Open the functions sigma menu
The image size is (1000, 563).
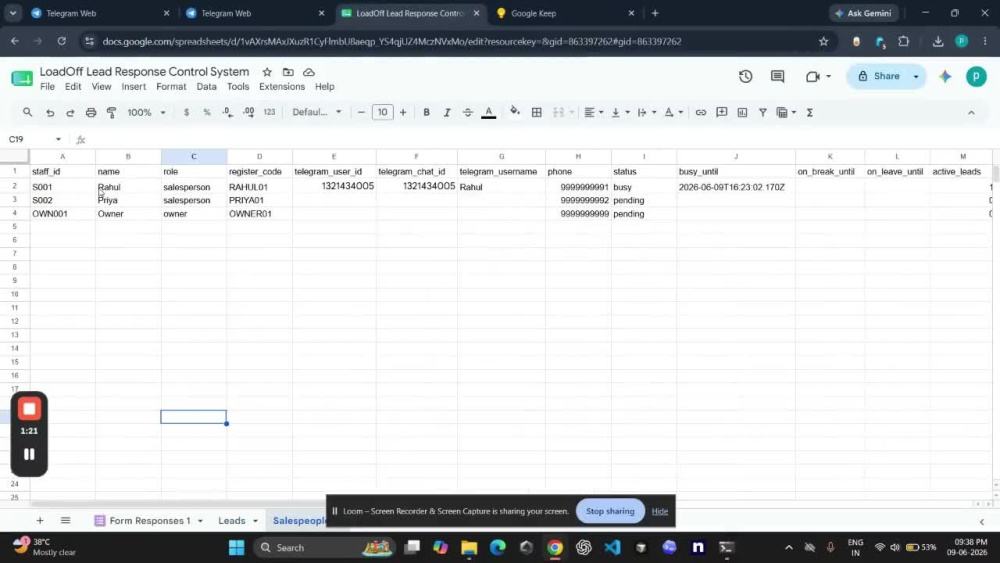pyautogui.click(x=810, y=112)
